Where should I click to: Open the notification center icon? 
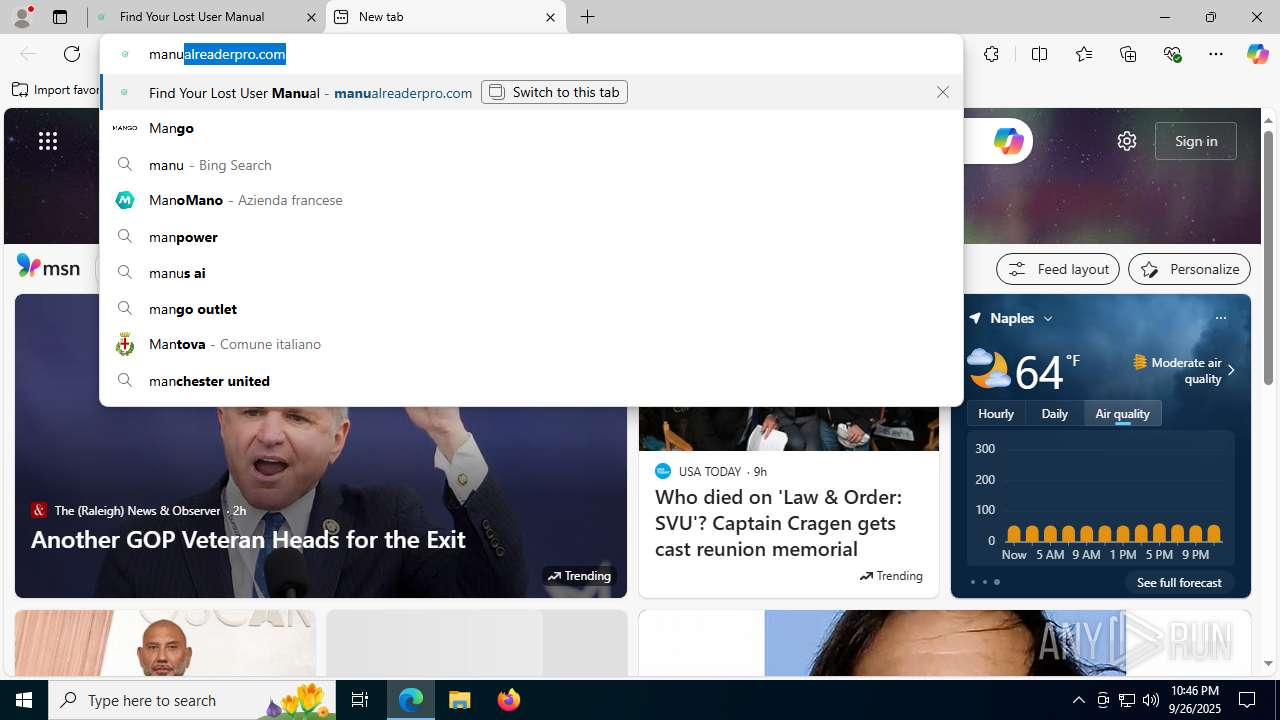[1247, 700]
